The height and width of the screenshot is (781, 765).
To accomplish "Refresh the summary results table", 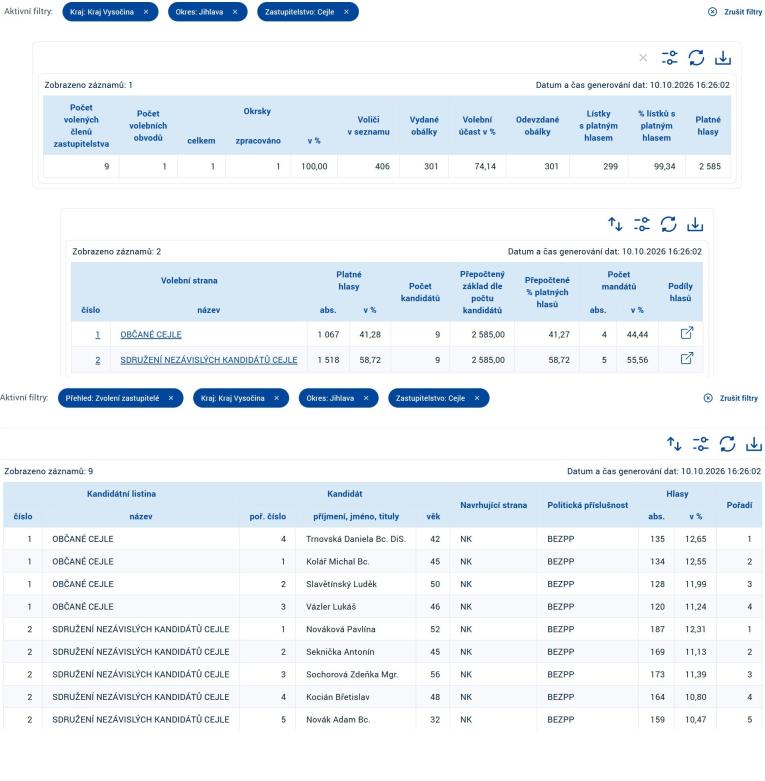I will 696,58.
